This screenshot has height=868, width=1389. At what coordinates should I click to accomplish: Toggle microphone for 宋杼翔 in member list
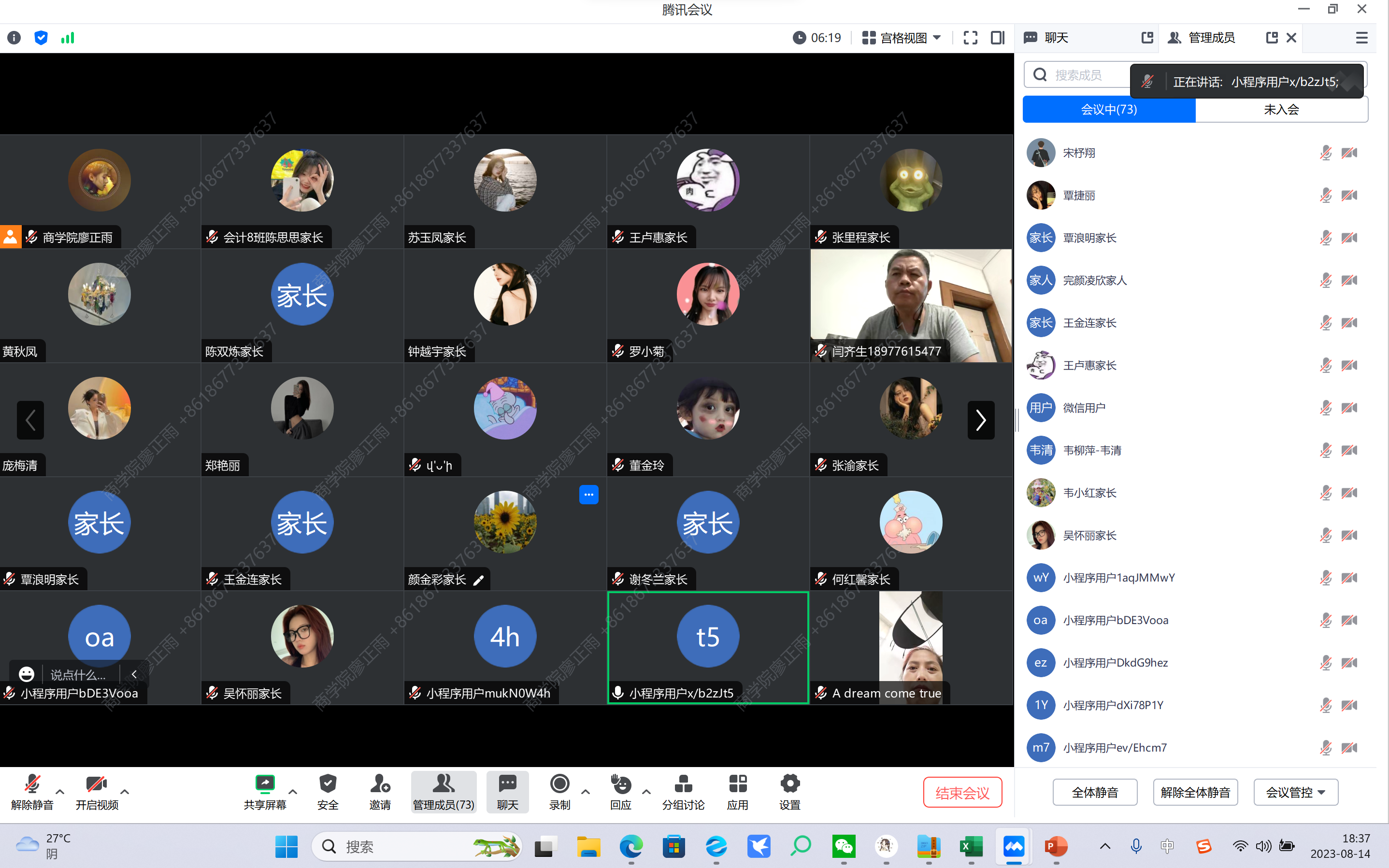[1325, 153]
